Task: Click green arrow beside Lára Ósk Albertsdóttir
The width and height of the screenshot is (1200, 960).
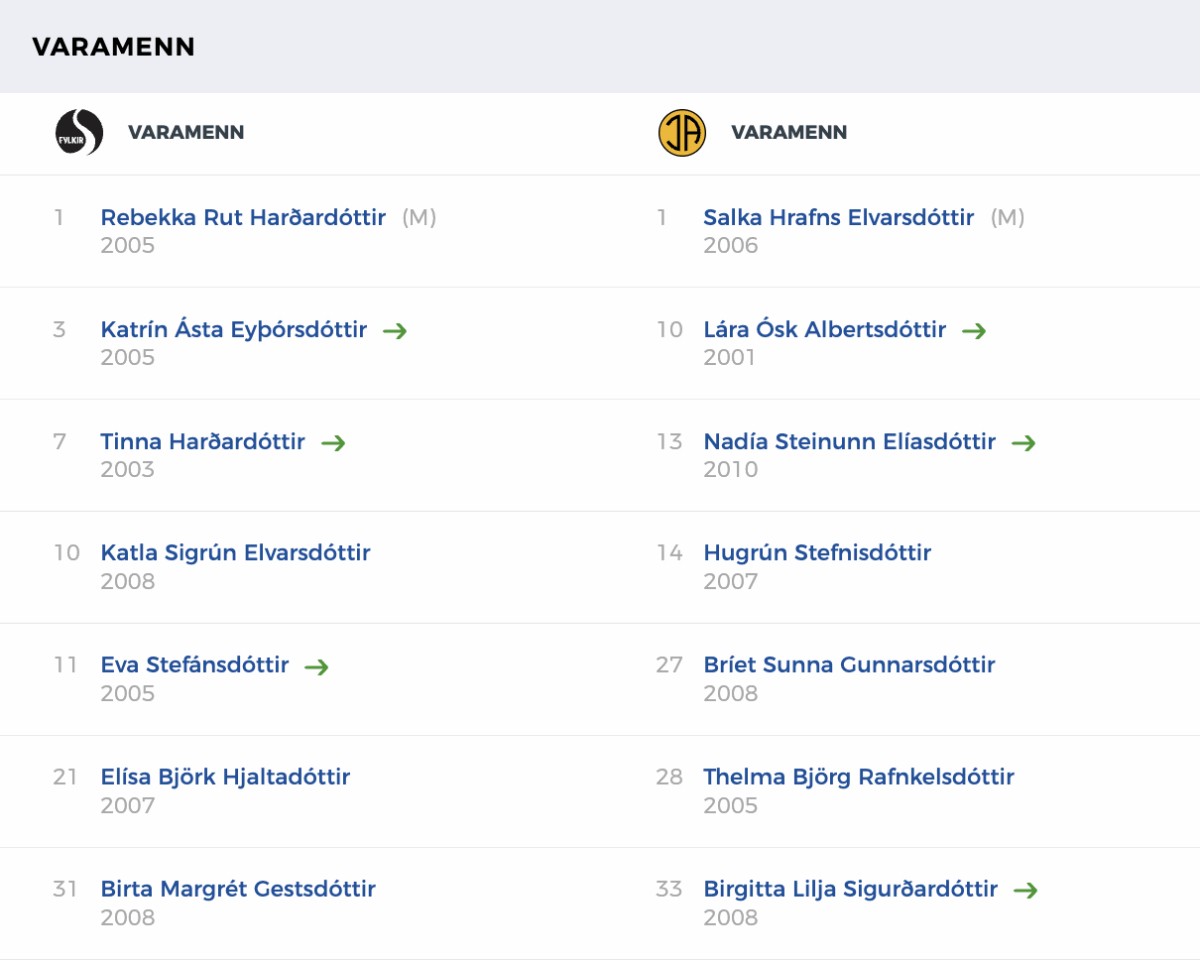Action: [974, 330]
